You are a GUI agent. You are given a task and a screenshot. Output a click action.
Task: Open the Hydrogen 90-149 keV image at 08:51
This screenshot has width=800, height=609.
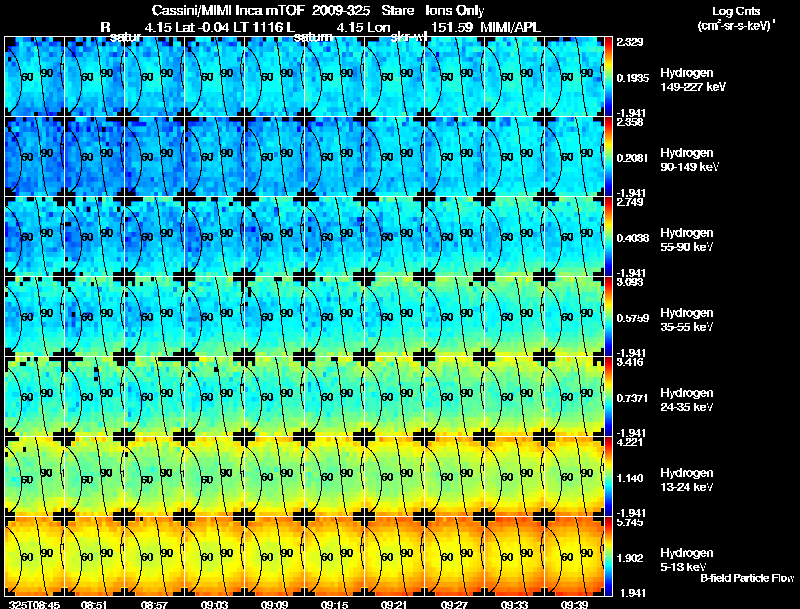click(x=94, y=156)
